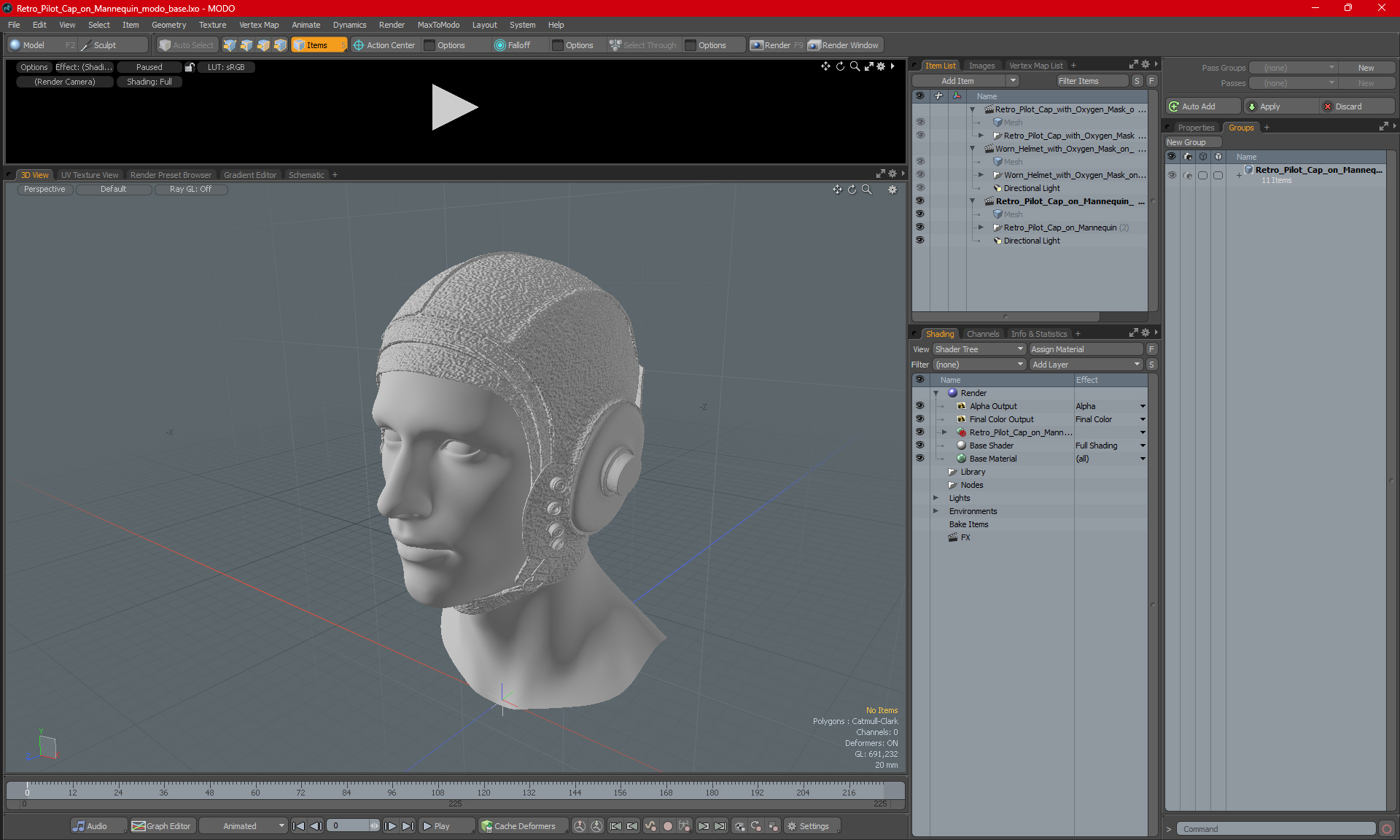
Task: Switch to the Channels tab
Action: coord(983,334)
